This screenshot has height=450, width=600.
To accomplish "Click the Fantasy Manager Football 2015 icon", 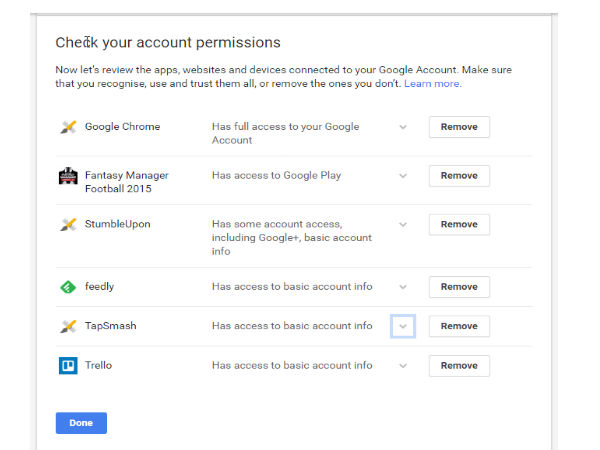I will click(x=68, y=176).
